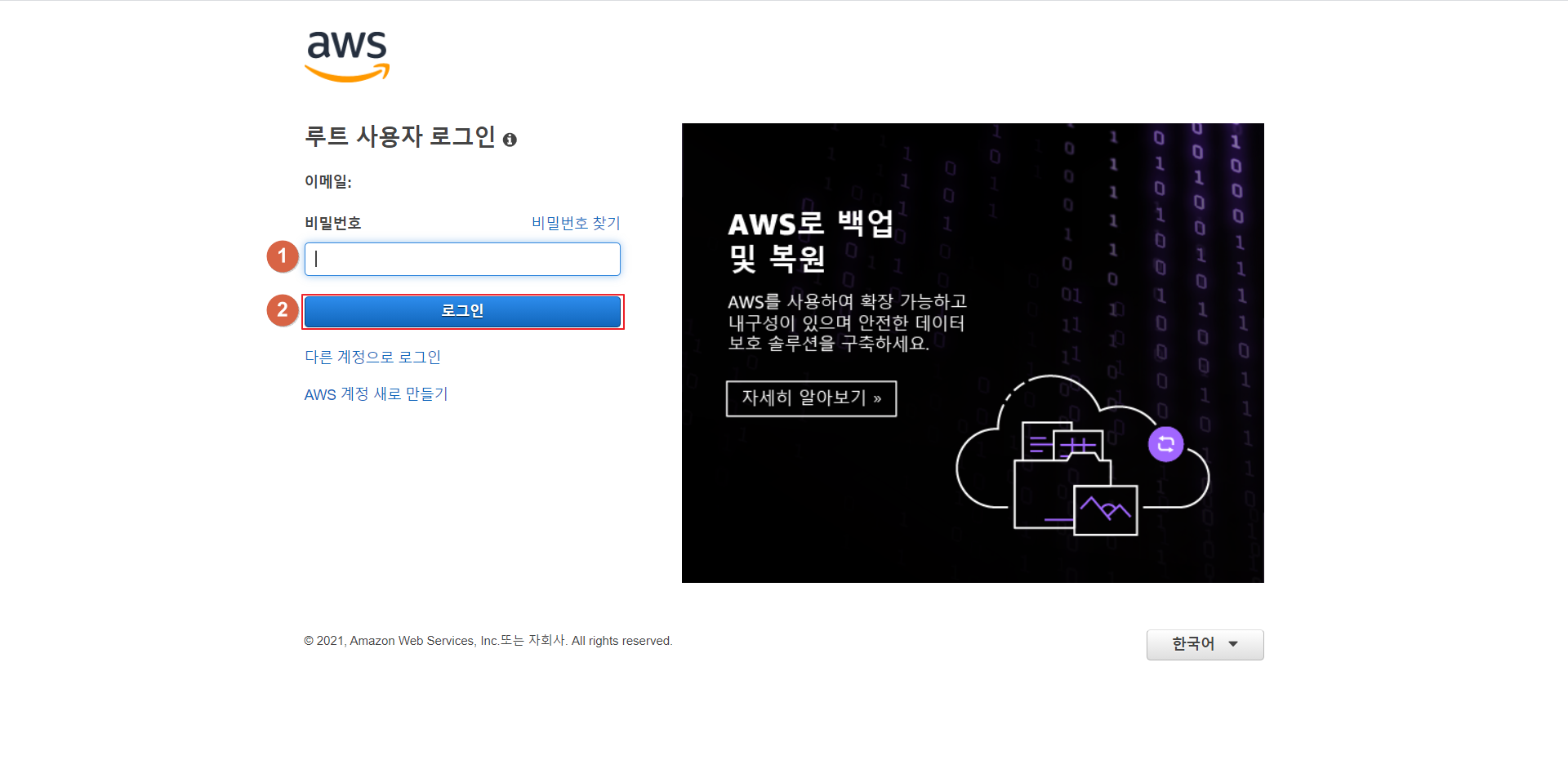Click the 루트 사용자 로그인 heading
The width and height of the screenshot is (1568, 769).
point(400,136)
